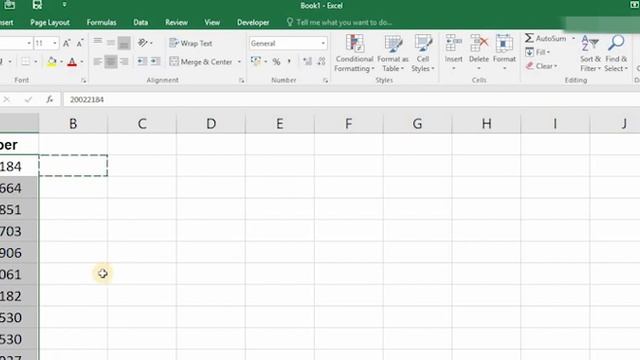Toggle Wrap Text
The image size is (640, 360).
pyautogui.click(x=191, y=43)
